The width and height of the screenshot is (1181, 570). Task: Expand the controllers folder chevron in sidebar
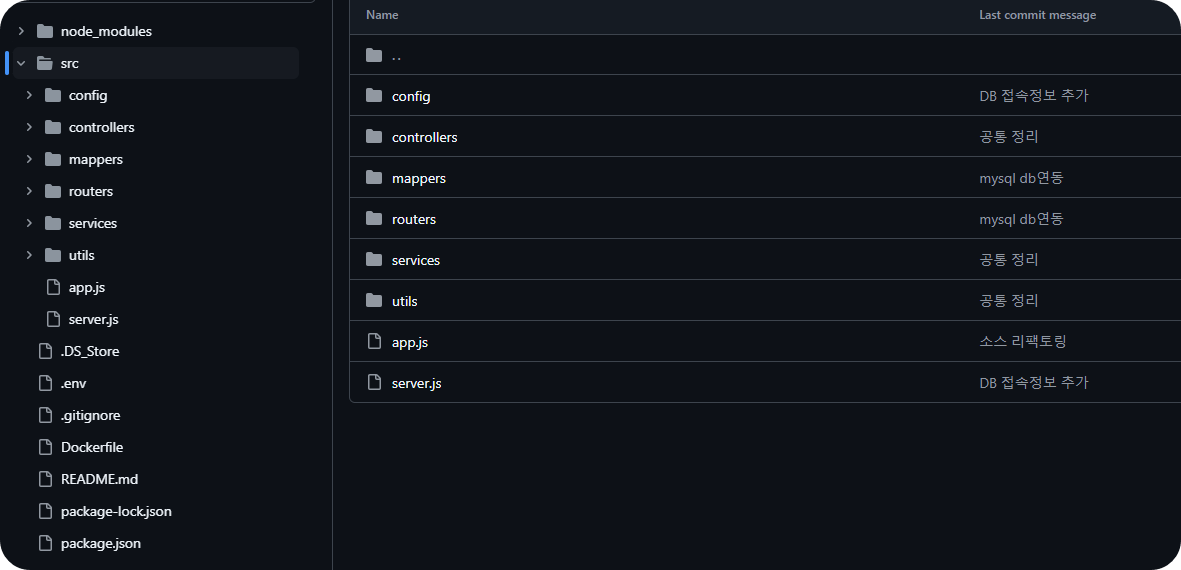(29, 127)
